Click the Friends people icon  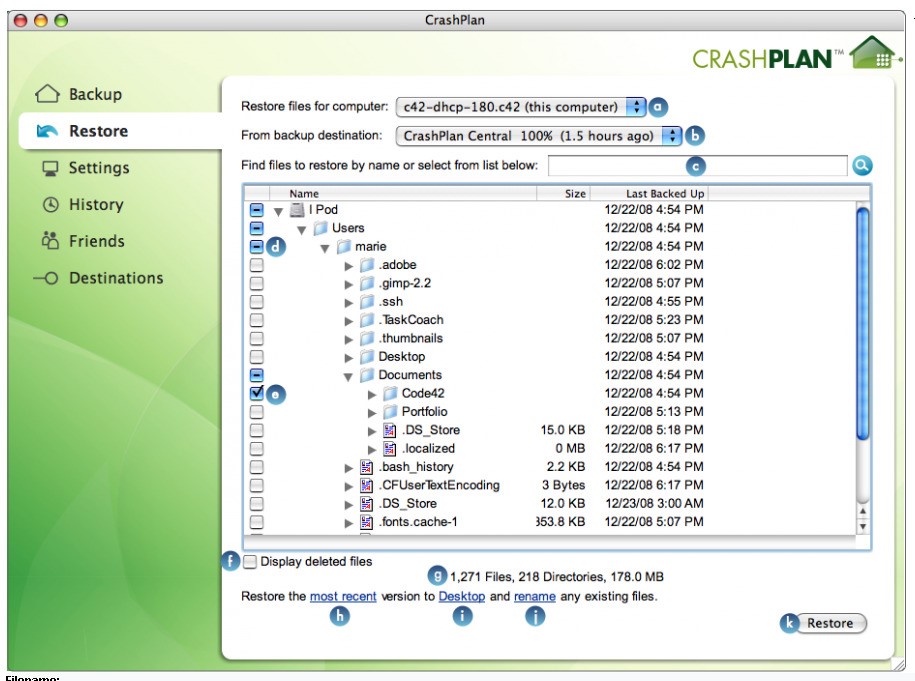tap(50, 241)
